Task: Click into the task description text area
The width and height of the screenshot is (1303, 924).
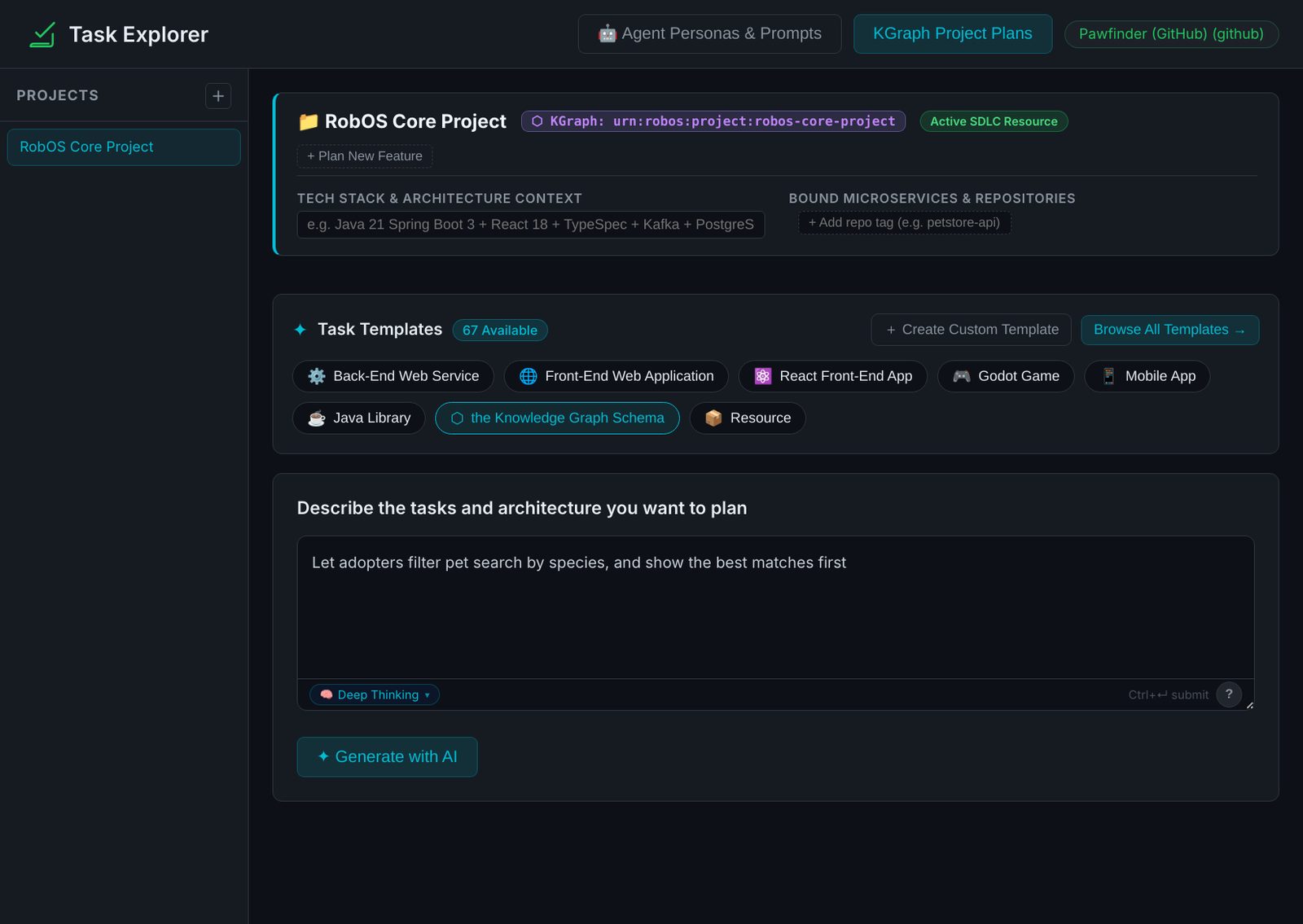Action: point(775,607)
